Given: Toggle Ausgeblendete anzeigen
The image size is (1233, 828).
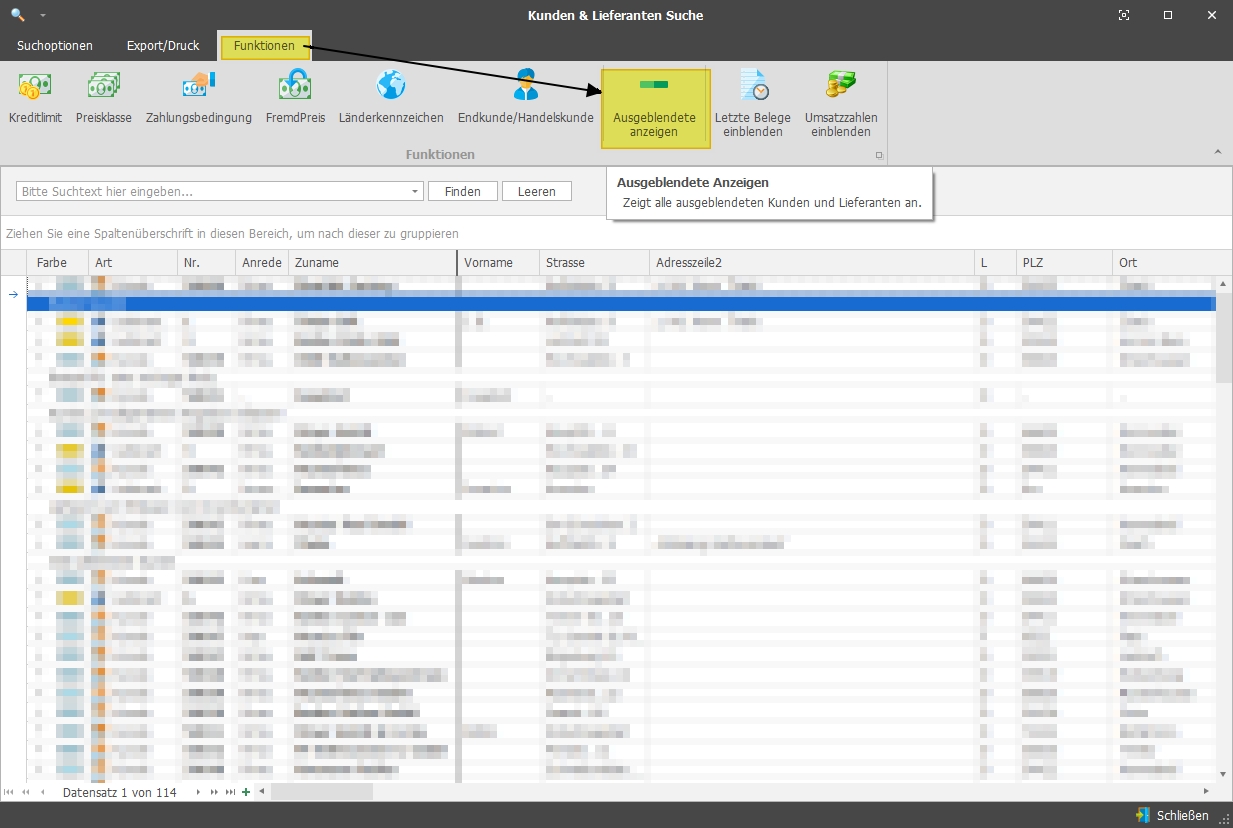Looking at the screenshot, I should click(655, 108).
